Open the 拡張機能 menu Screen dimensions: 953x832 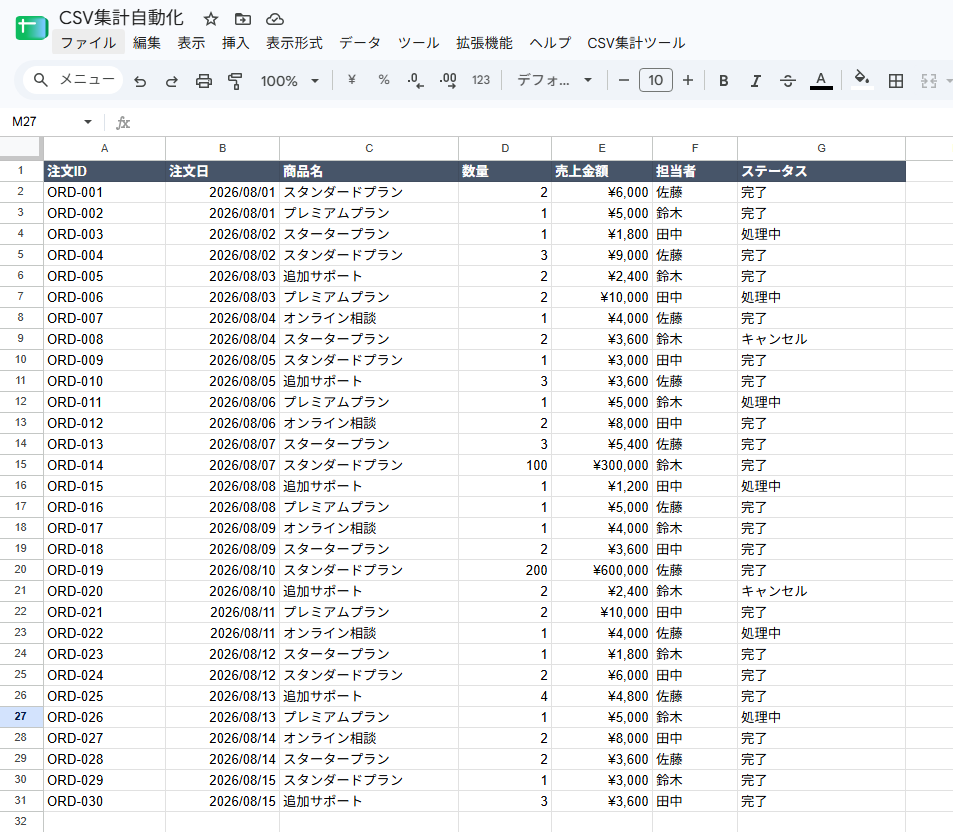point(484,43)
